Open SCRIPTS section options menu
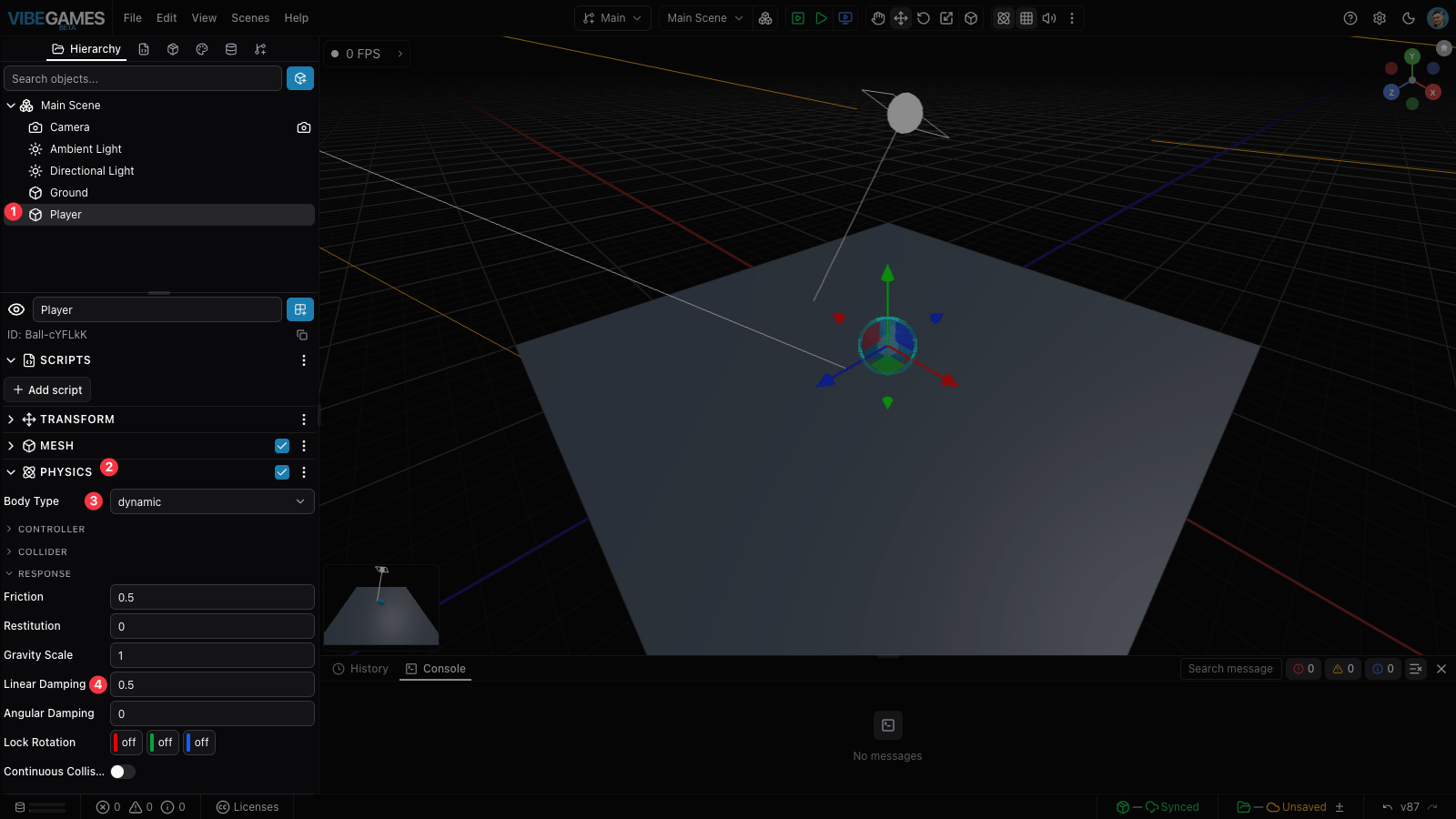 tap(304, 360)
